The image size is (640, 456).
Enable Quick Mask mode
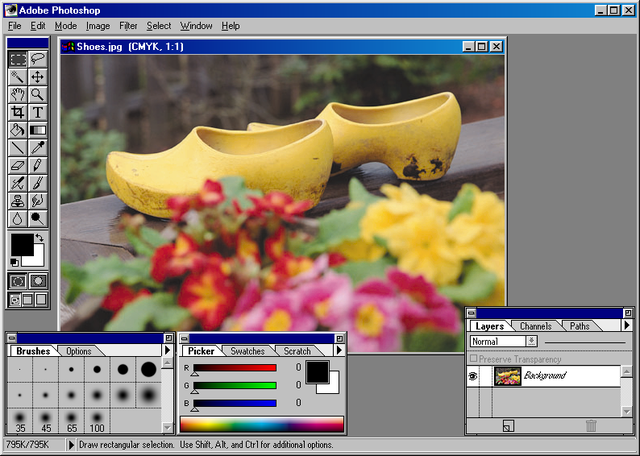pyautogui.click(x=38, y=281)
